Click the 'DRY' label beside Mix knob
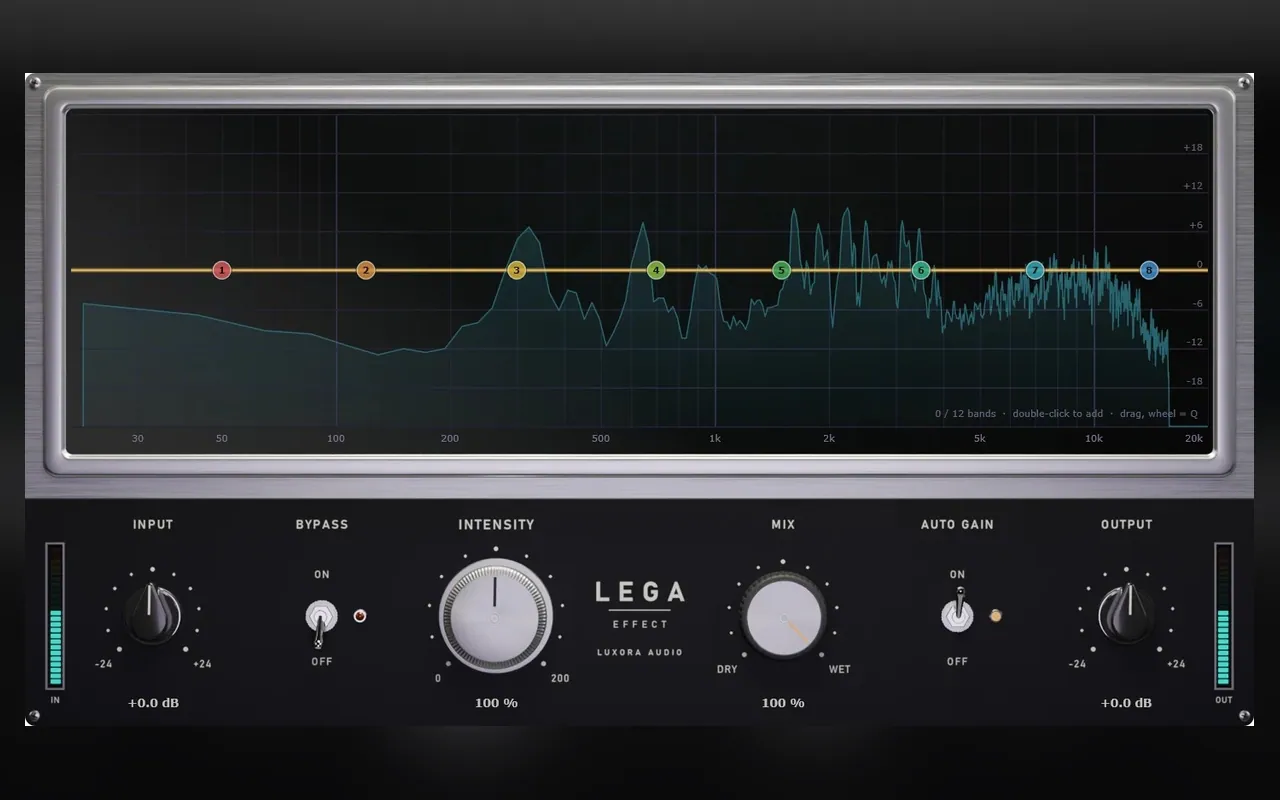This screenshot has width=1280, height=800. 727,669
